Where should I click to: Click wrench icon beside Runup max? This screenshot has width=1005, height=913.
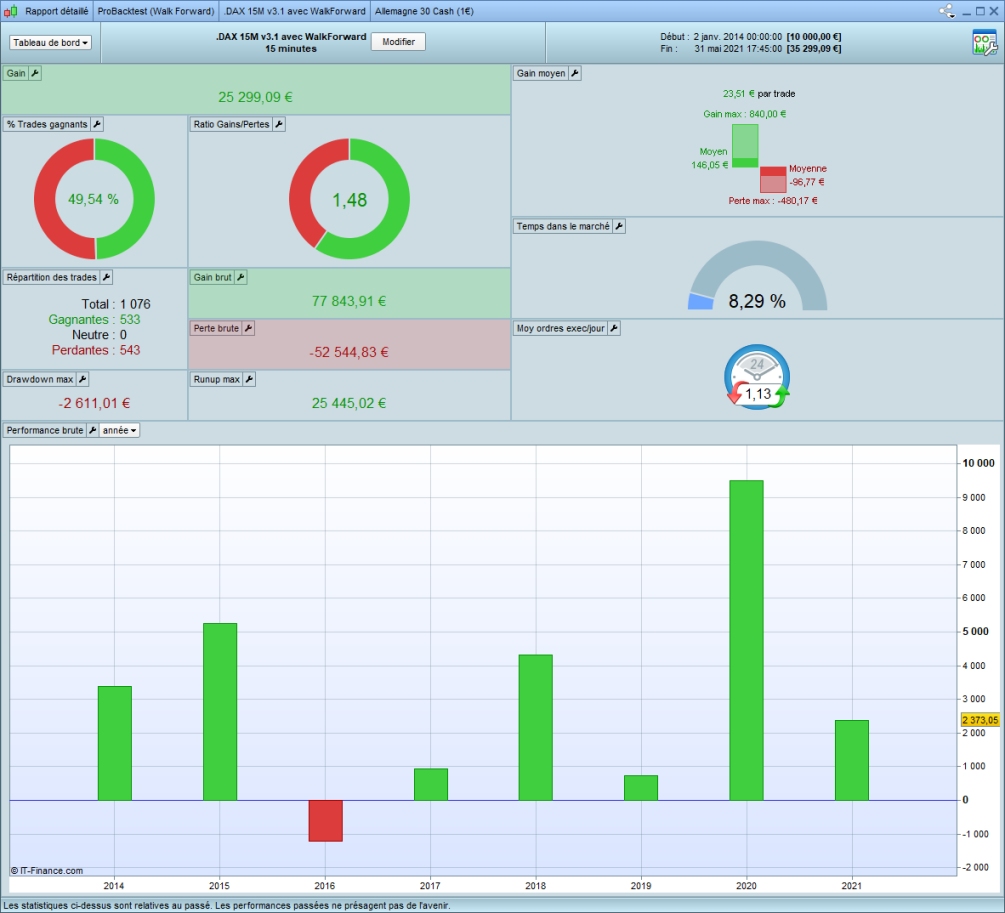[249, 380]
